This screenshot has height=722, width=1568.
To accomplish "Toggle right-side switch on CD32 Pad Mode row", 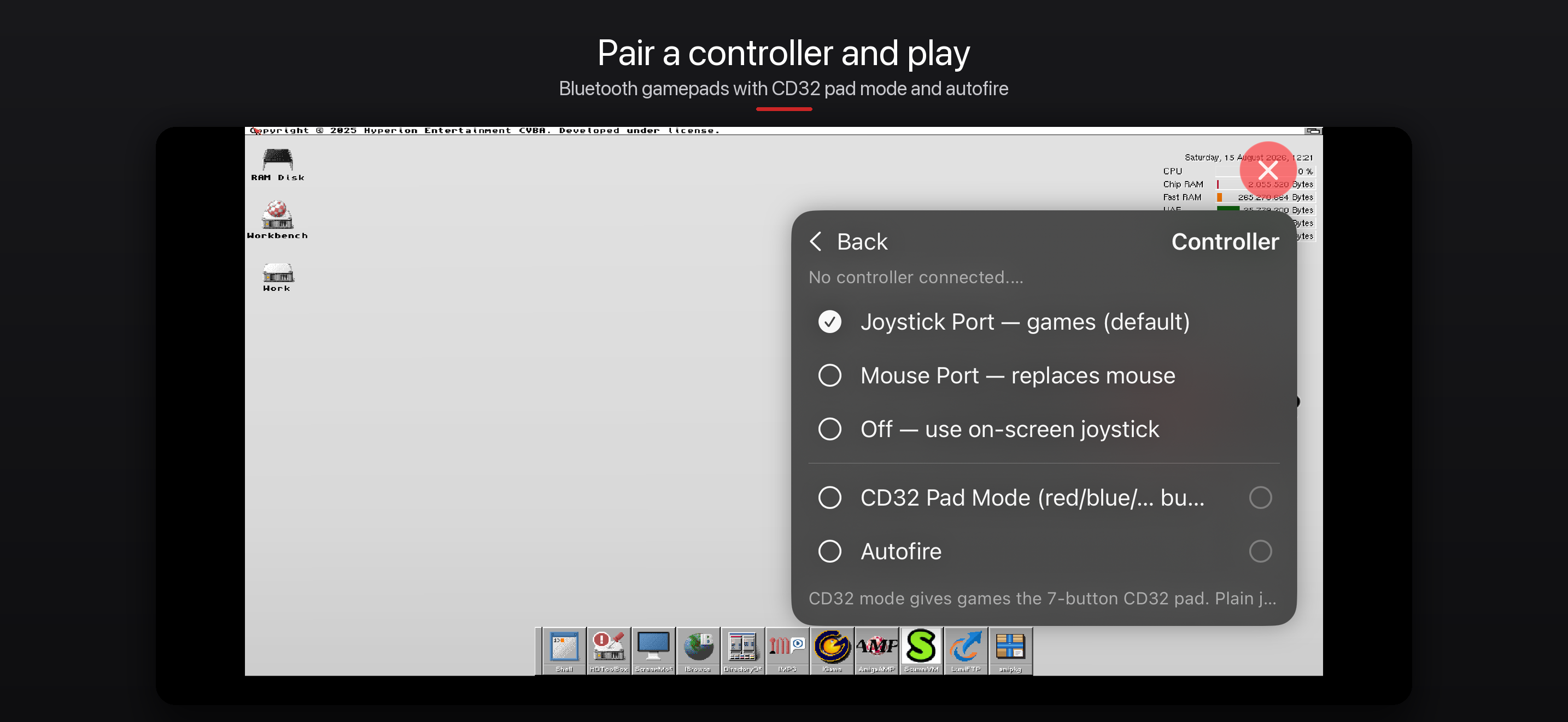I will point(1260,497).
